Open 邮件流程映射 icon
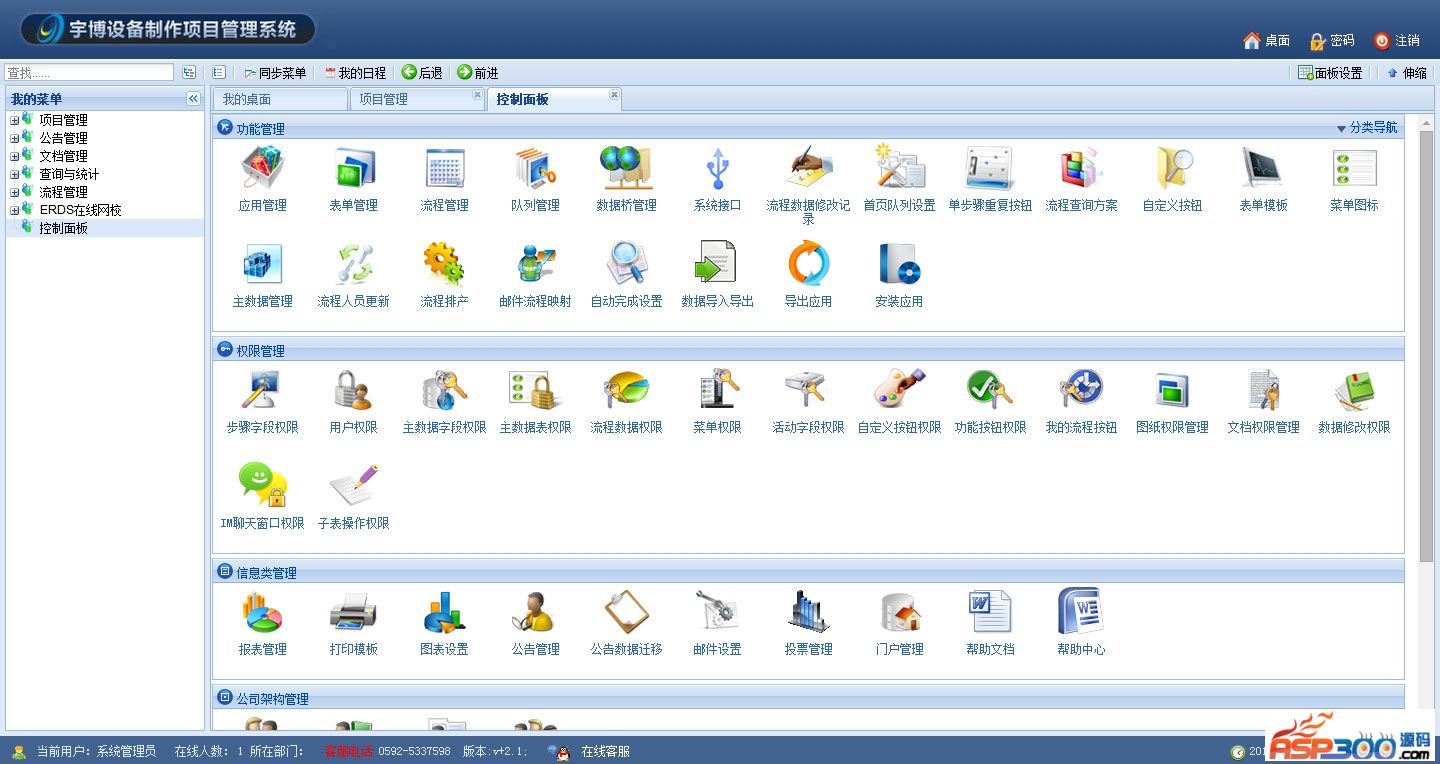 pos(536,264)
